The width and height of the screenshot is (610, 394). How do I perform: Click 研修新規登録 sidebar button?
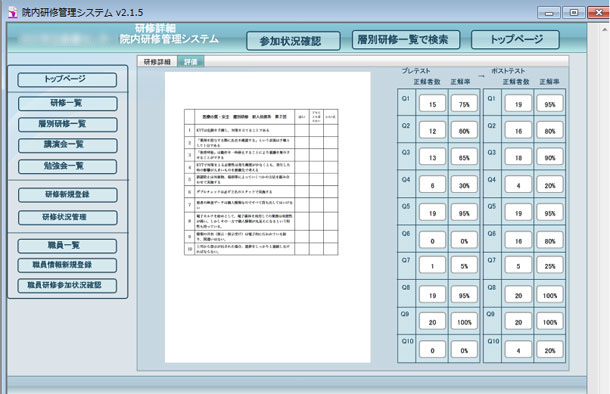click(x=67, y=195)
